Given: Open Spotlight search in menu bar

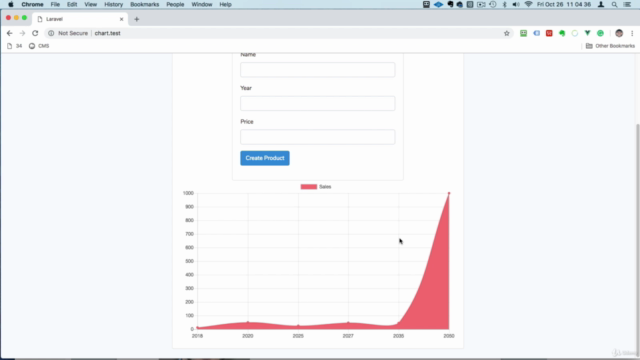Looking at the screenshot, I should point(614,4).
